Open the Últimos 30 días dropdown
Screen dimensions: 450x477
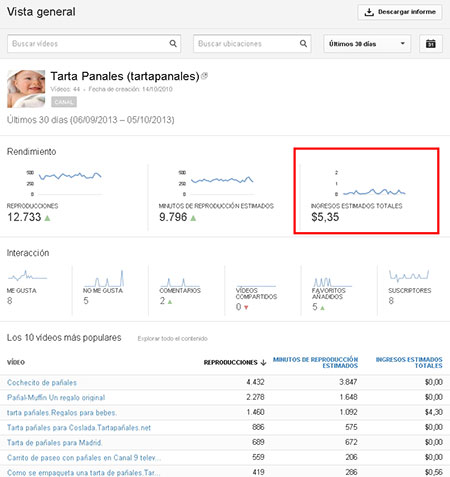pos(367,44)
